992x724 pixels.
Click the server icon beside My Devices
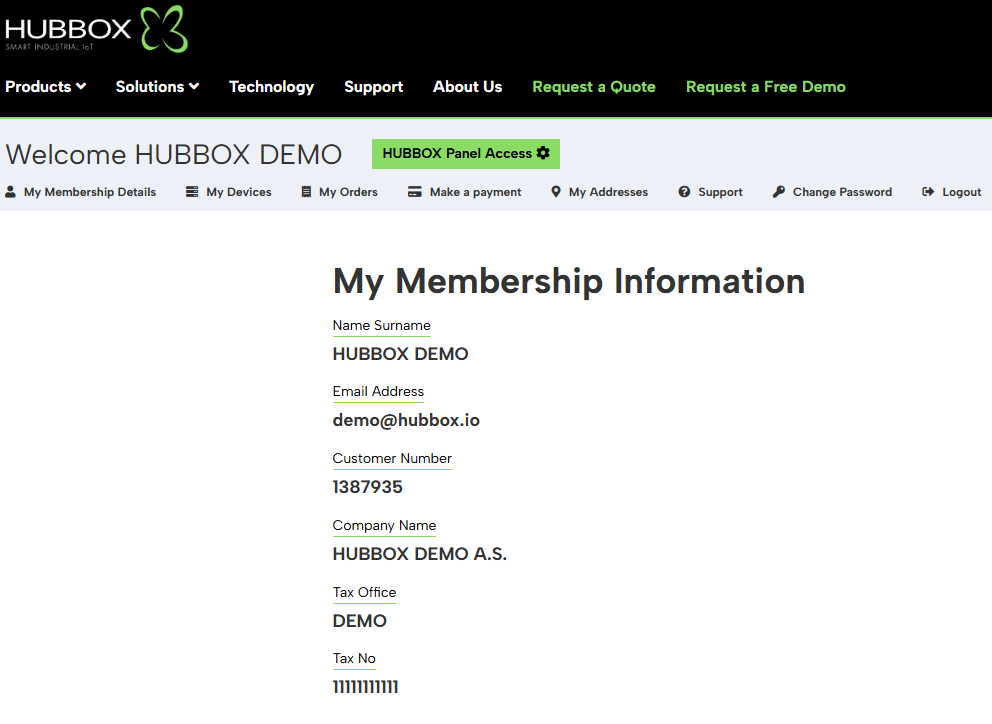(192, 192)
